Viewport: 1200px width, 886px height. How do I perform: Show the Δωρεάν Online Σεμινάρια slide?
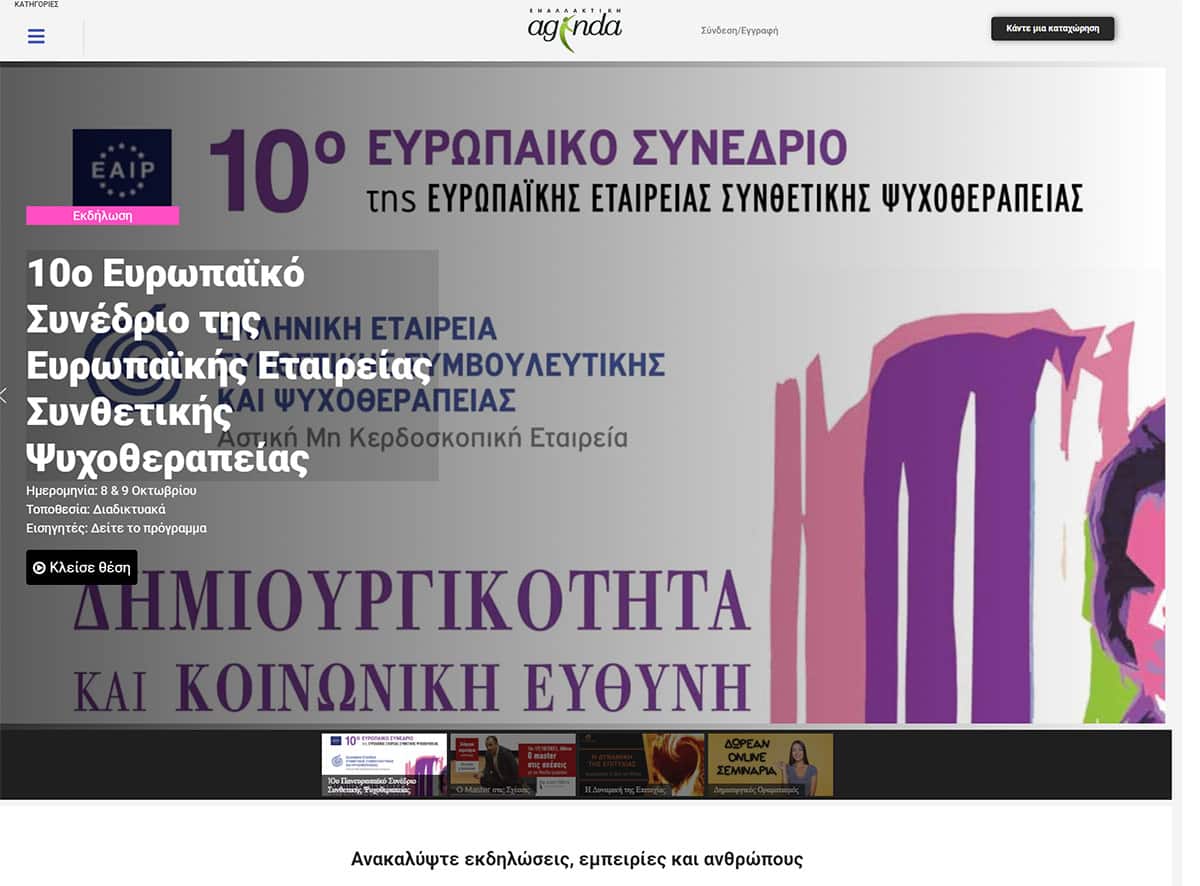tap(770, 765)
